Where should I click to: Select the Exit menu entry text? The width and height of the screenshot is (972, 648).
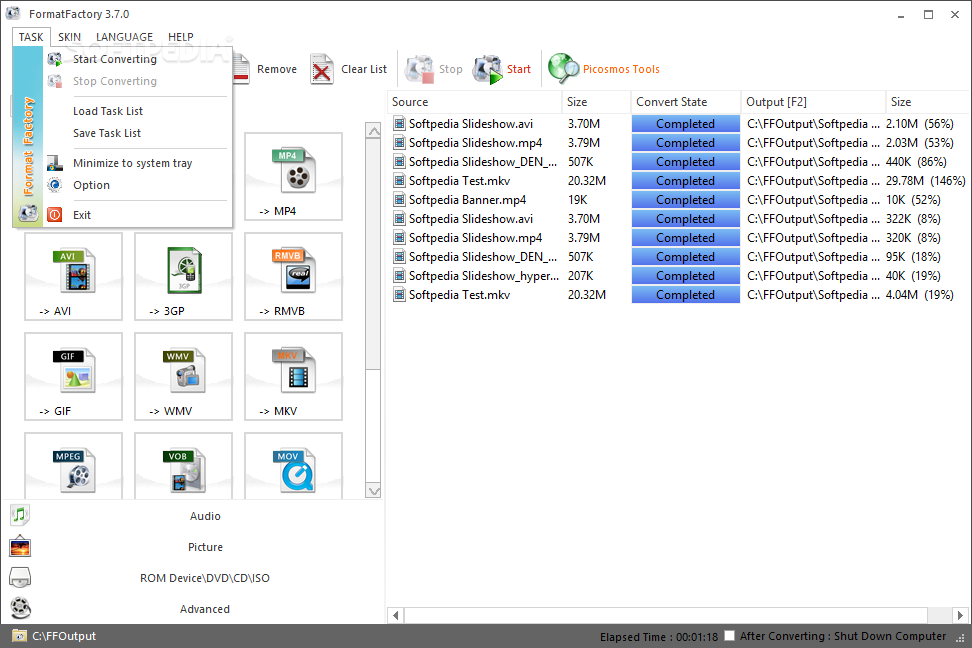(82, 215)
